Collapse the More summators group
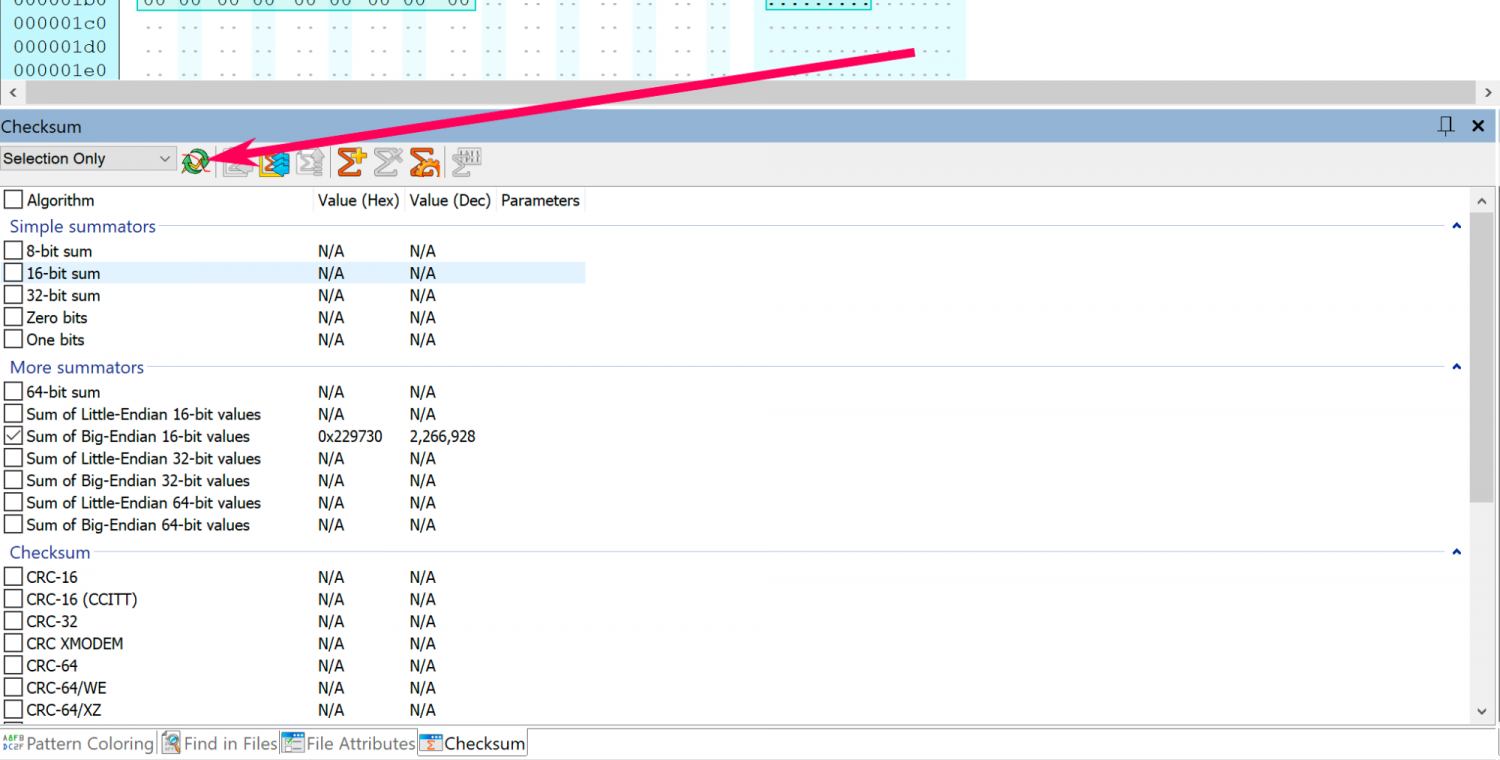Image resolution: width=1500 pixels, height=760 pixels. click(x=1457, y=367)
